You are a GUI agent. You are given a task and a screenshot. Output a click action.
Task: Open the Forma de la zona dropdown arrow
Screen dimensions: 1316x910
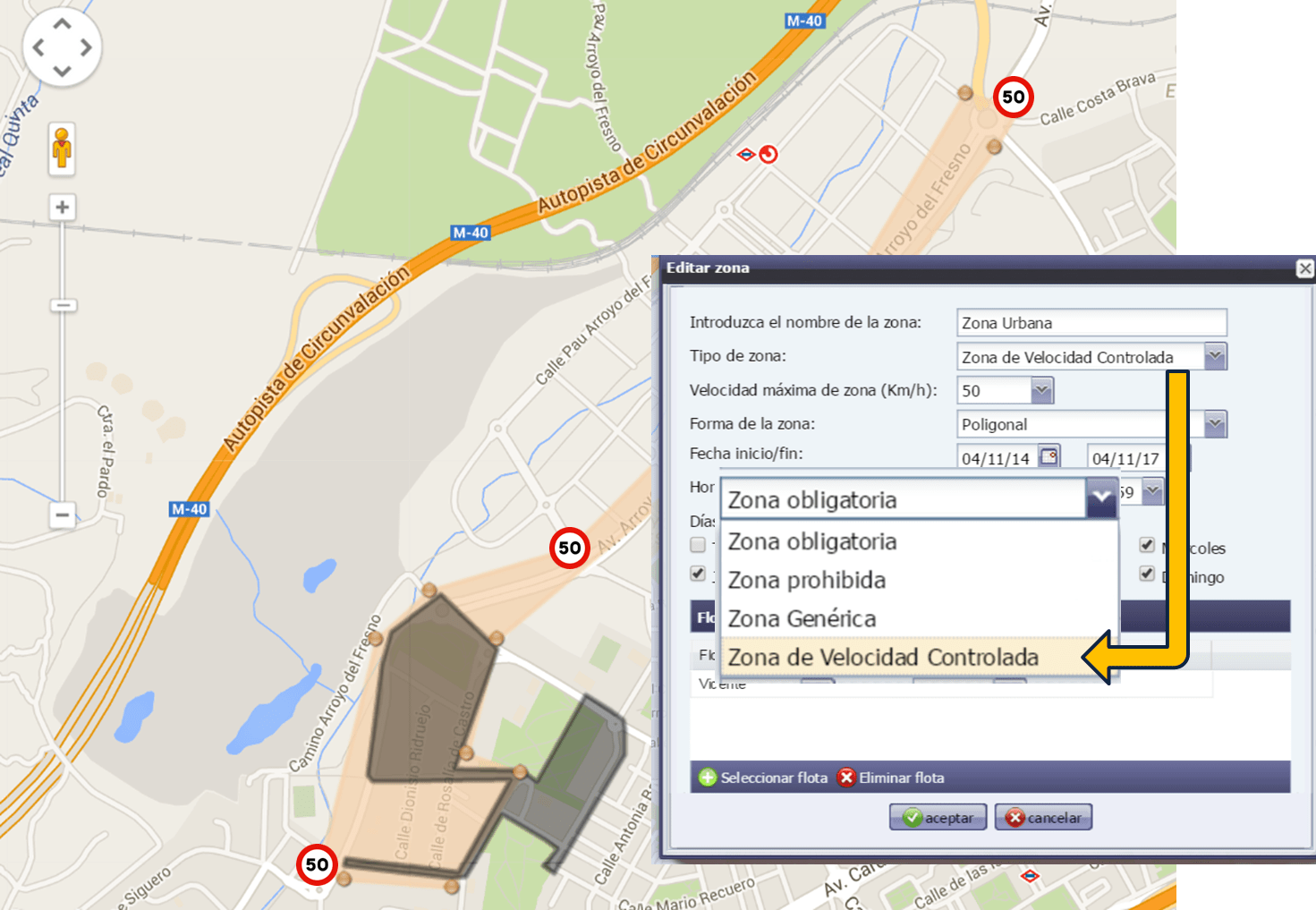(1215, 424)
